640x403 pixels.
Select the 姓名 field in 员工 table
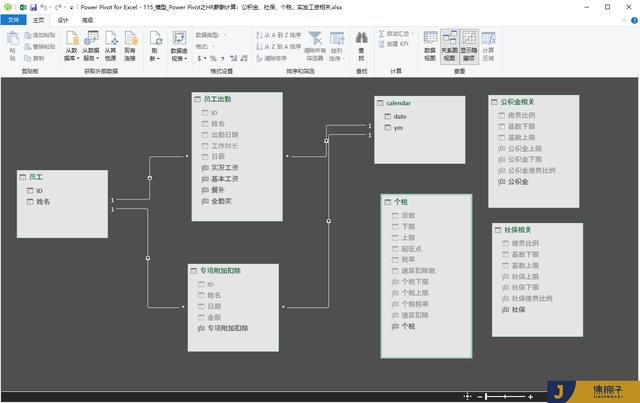pyautogui.click(x=43, y=202)
